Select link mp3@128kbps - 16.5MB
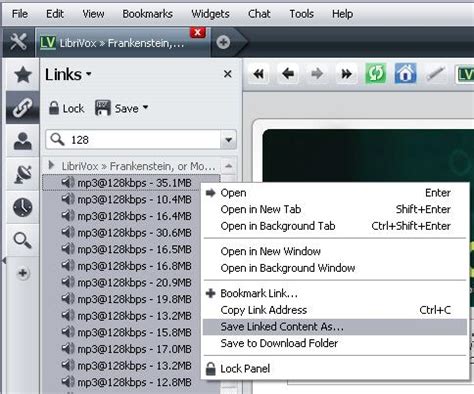This screenshot has height=394, width=474. [x=131, y=249]
